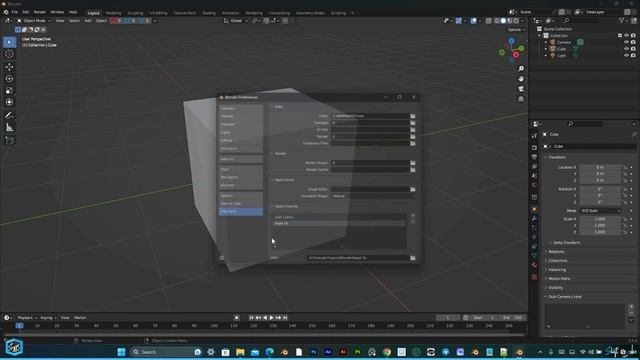This screenshot has height=360, width=640.
Task: Open Output properties tab icon
Action: pos(534,157)
